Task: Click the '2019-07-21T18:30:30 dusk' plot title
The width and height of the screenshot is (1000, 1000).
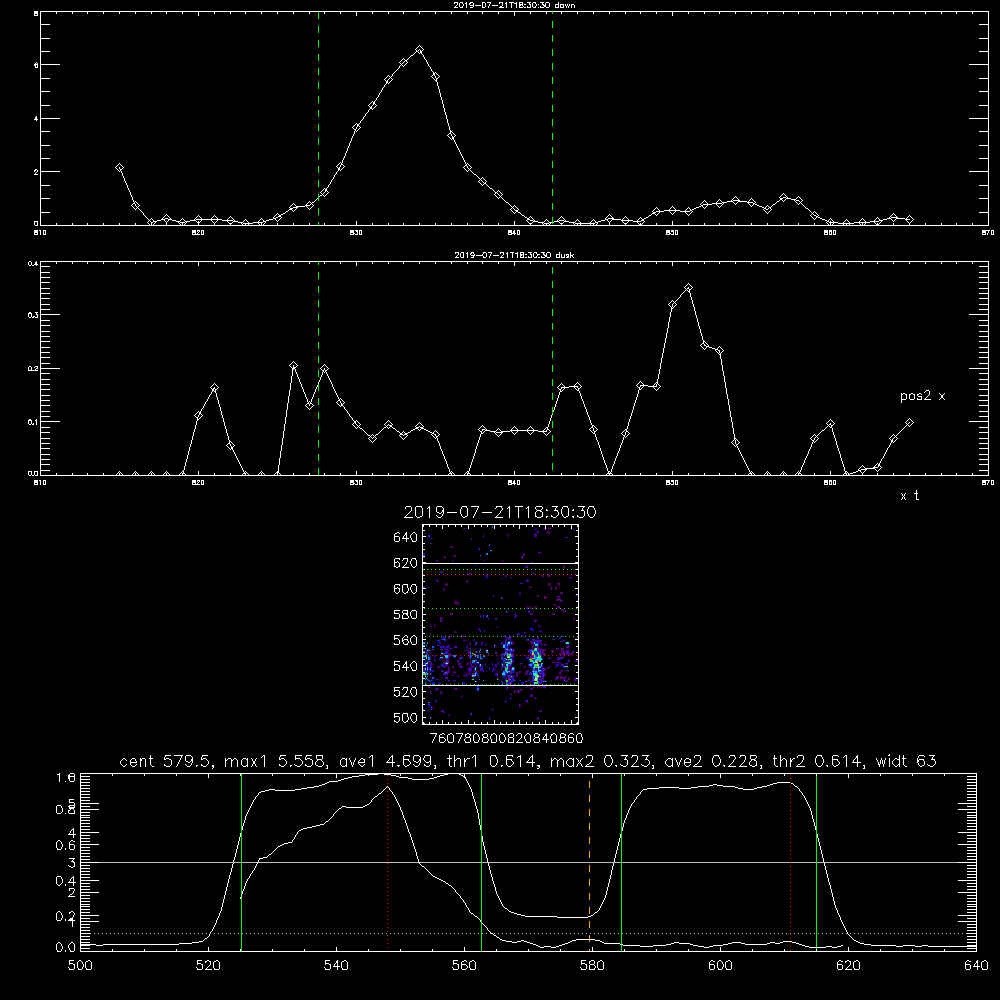Action: pos(514,255)
